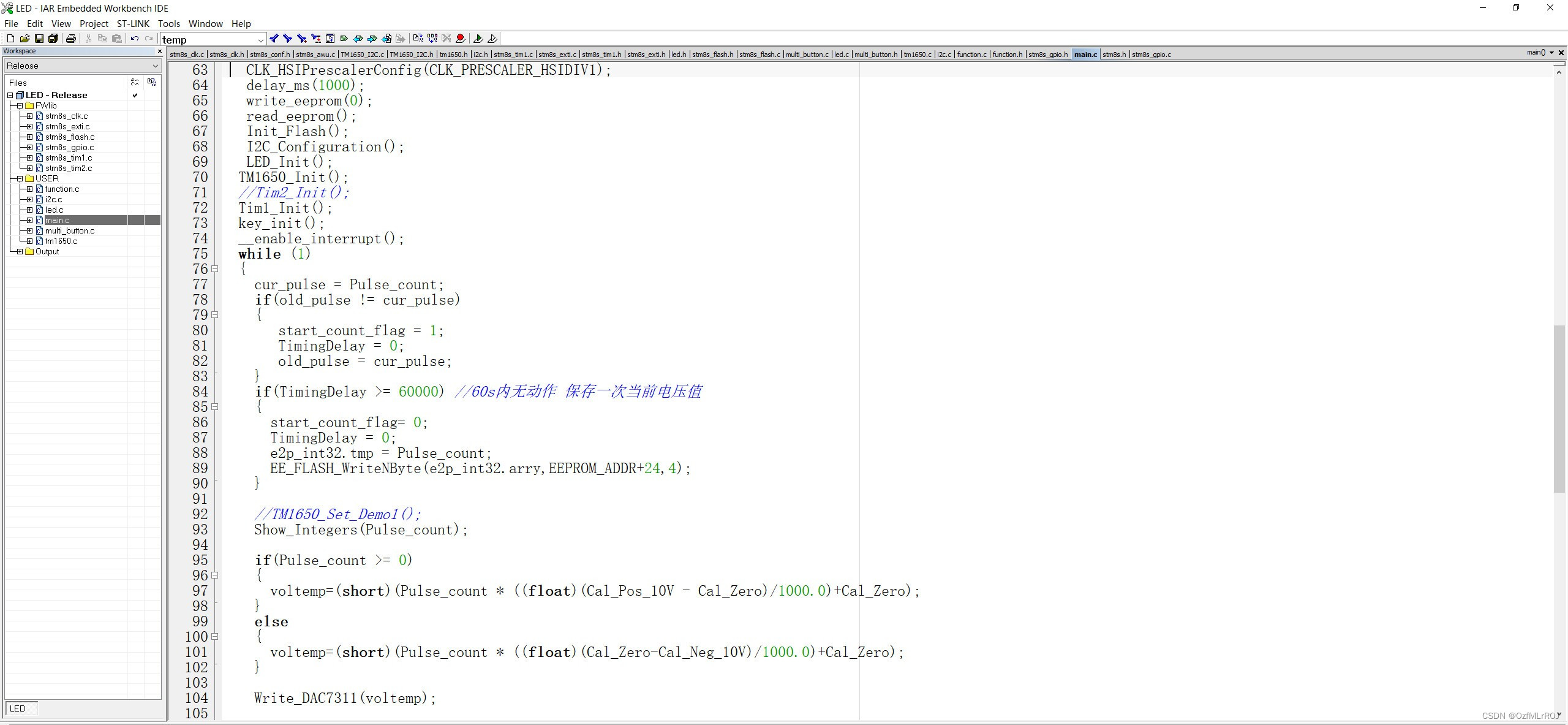Viewport: 1568px width, 725px height.
Task: Switch to the tm1650.c editor tab
Action: point(917,55)
